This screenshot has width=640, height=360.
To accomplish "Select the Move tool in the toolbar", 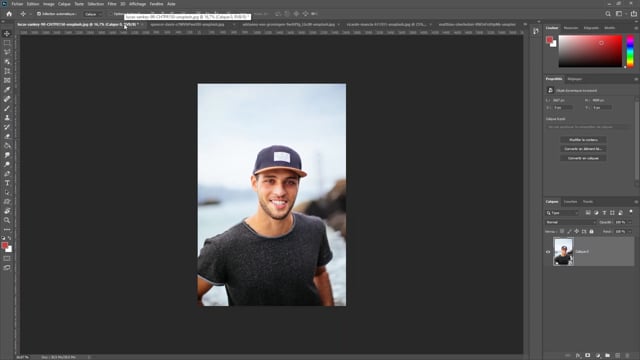I will pos(7,33).
